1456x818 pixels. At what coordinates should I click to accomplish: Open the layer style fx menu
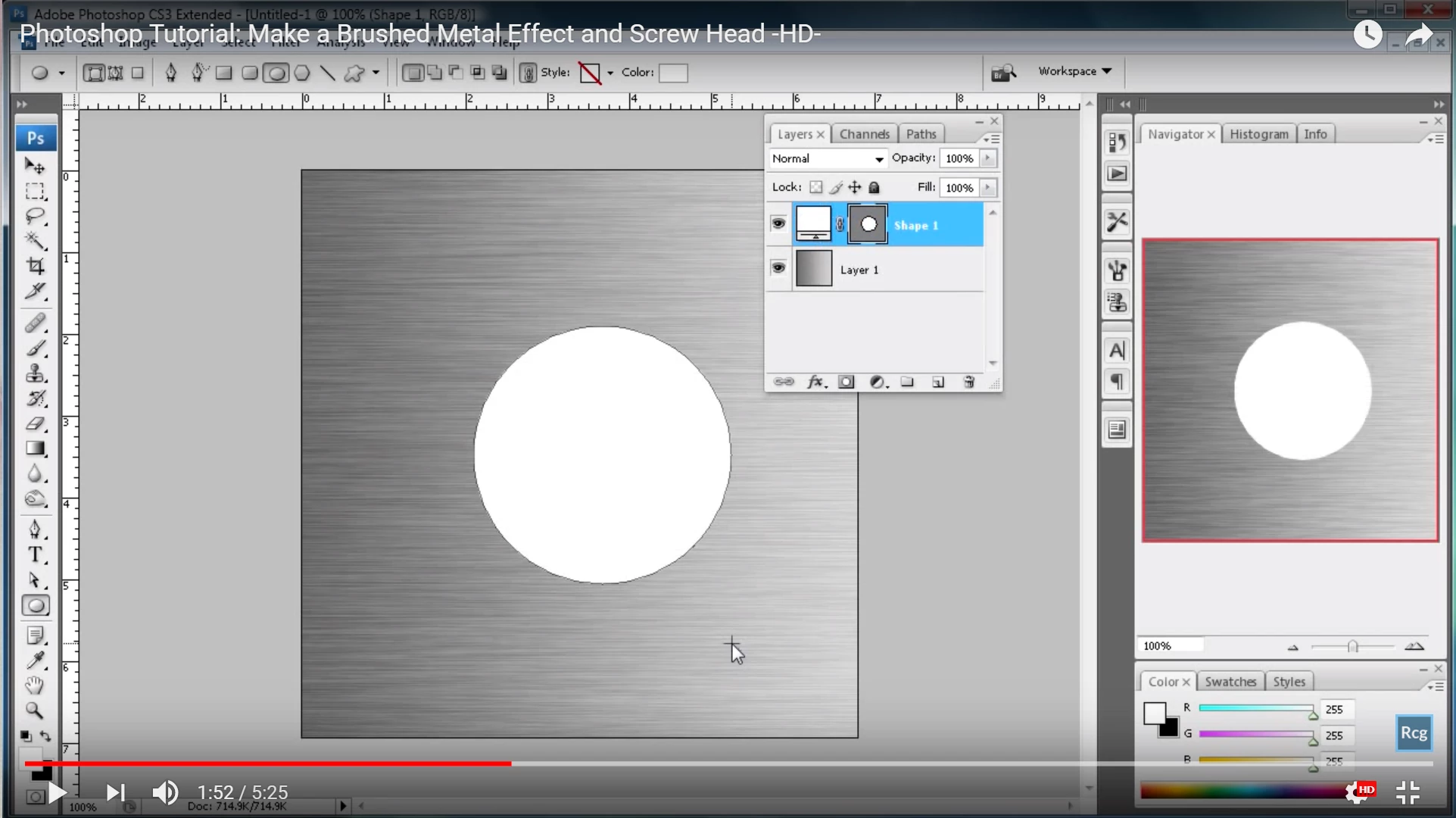point(815,382)
